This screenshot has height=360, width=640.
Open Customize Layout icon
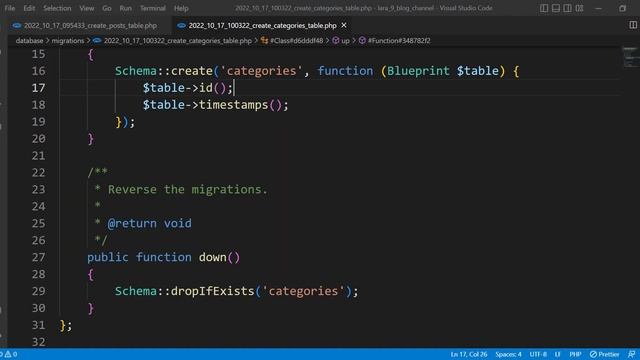click(x=579, y=8)
